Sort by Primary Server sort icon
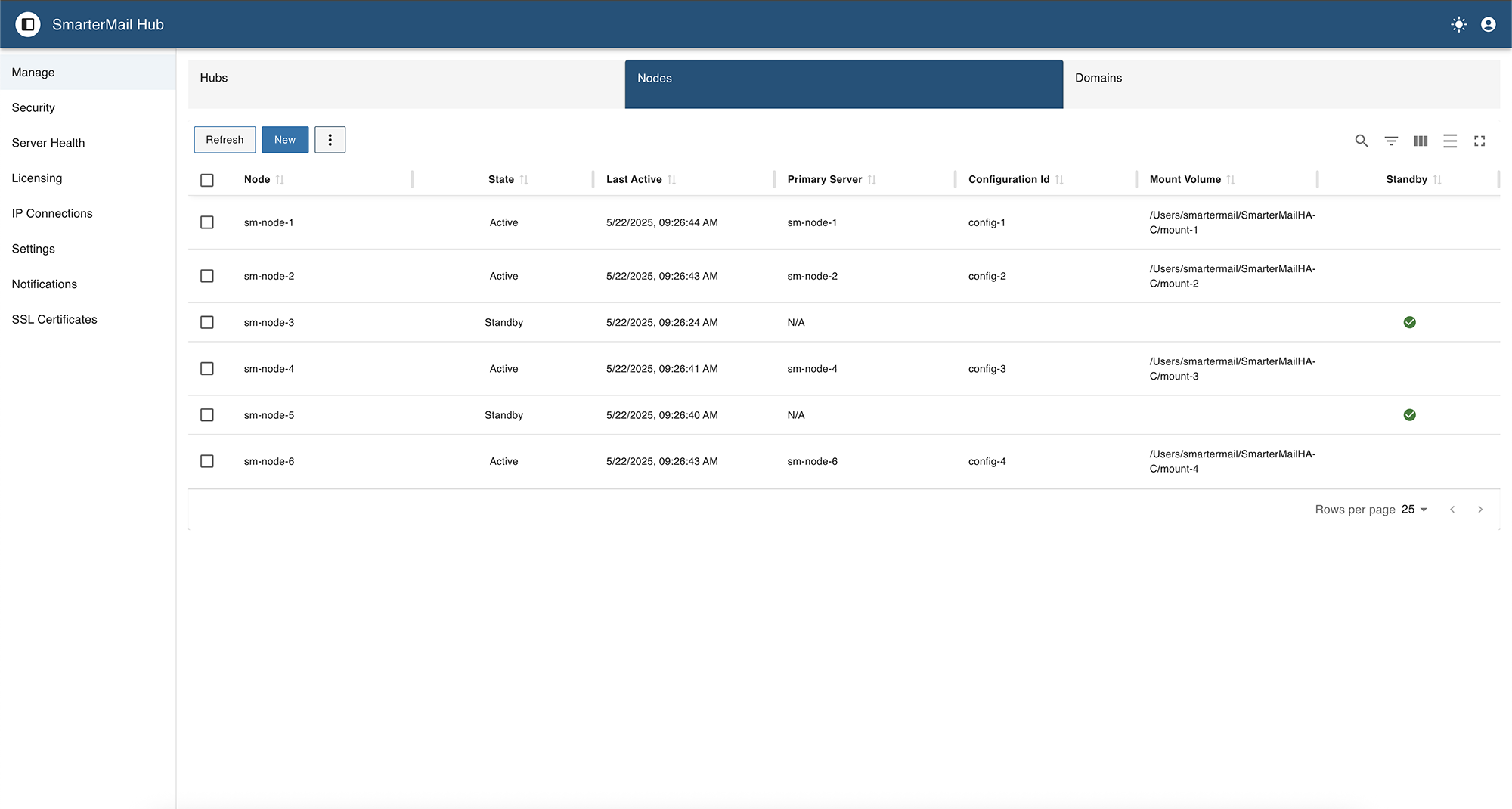This screenshot has height=809, width=1512. tap(872, 180)
